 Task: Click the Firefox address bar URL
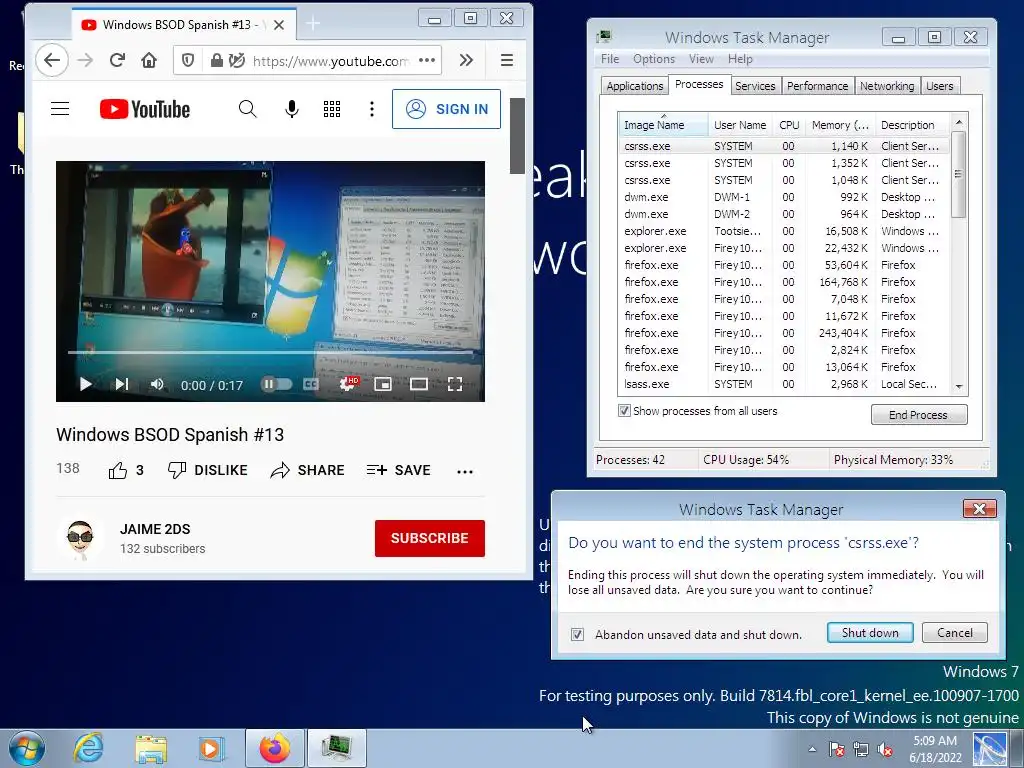[330, 61]
